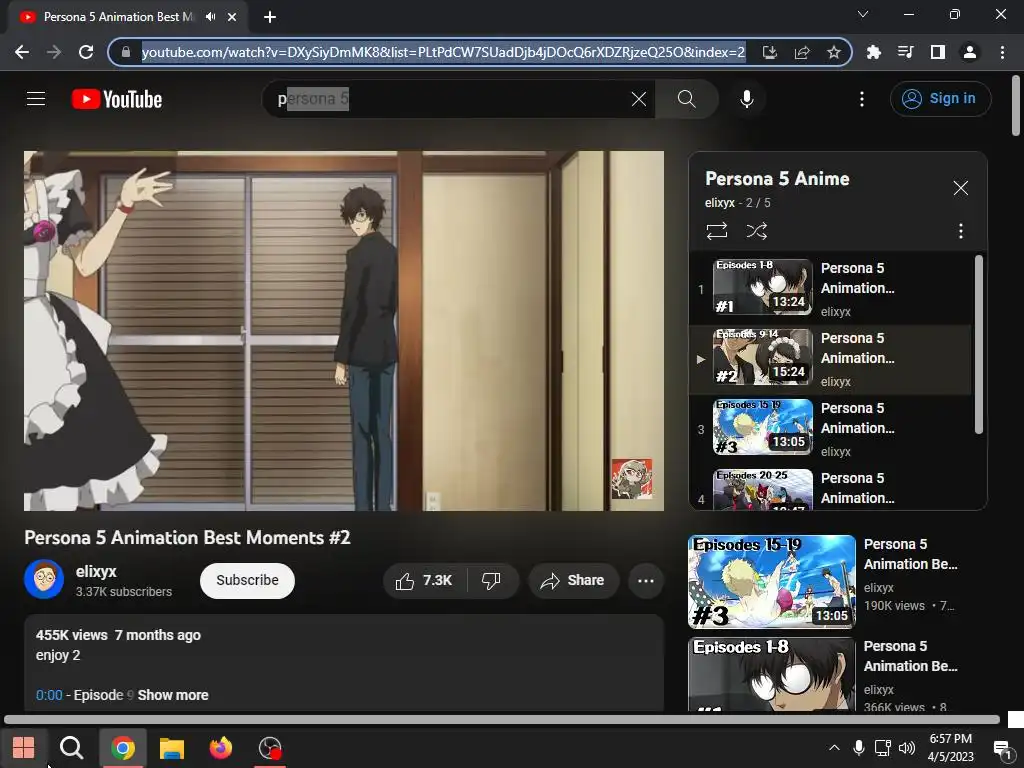1024x768 pixels.
Task: Bookmark this tab with star icon
Action: pyautogui.click(x=834, y=52)
